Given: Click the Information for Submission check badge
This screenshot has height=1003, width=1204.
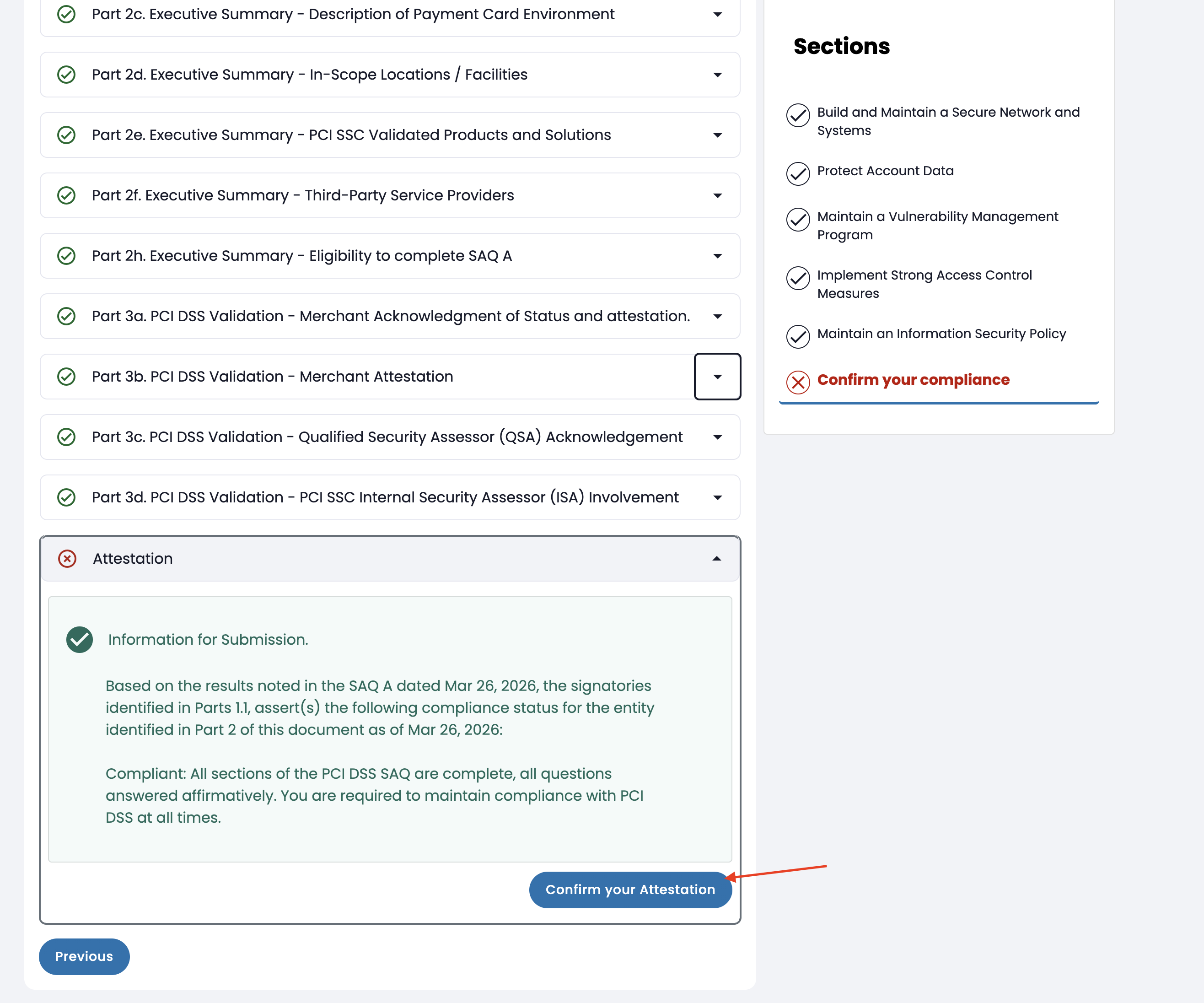Looking at the screenshot, I should (x=80, y=639).
